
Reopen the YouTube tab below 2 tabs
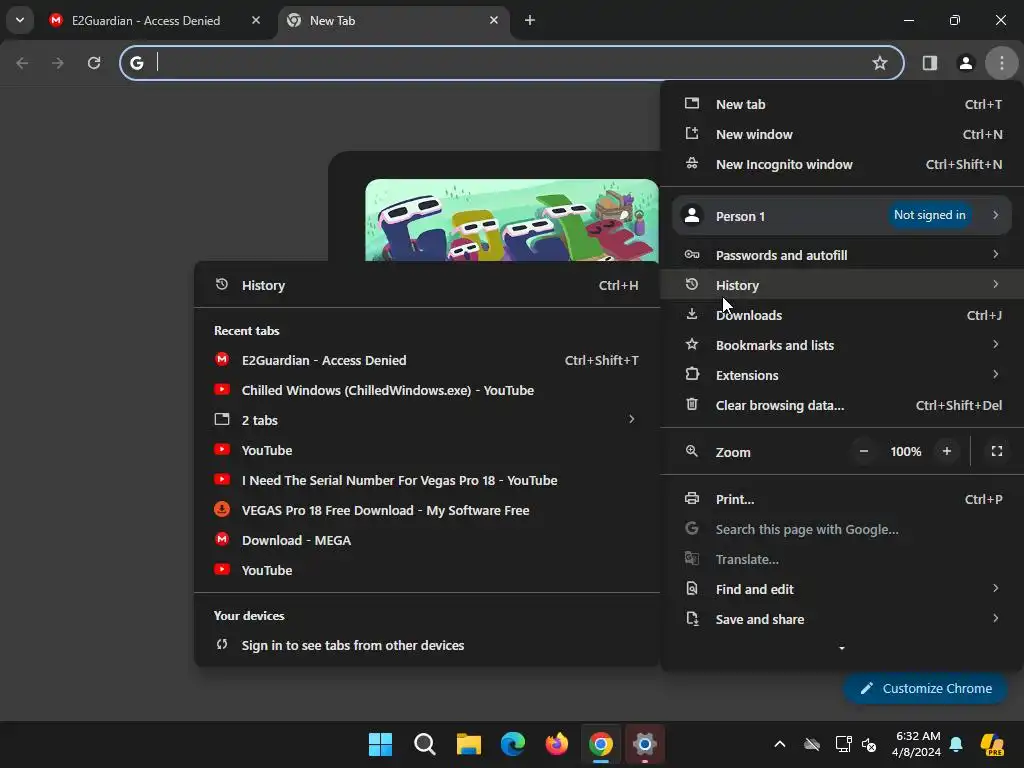426,450
